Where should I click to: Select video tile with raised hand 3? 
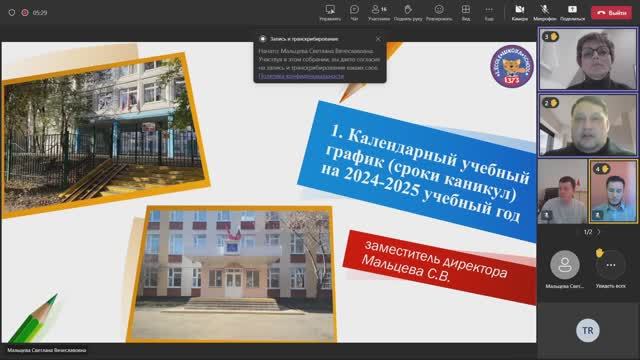click(x=588, y=59)
